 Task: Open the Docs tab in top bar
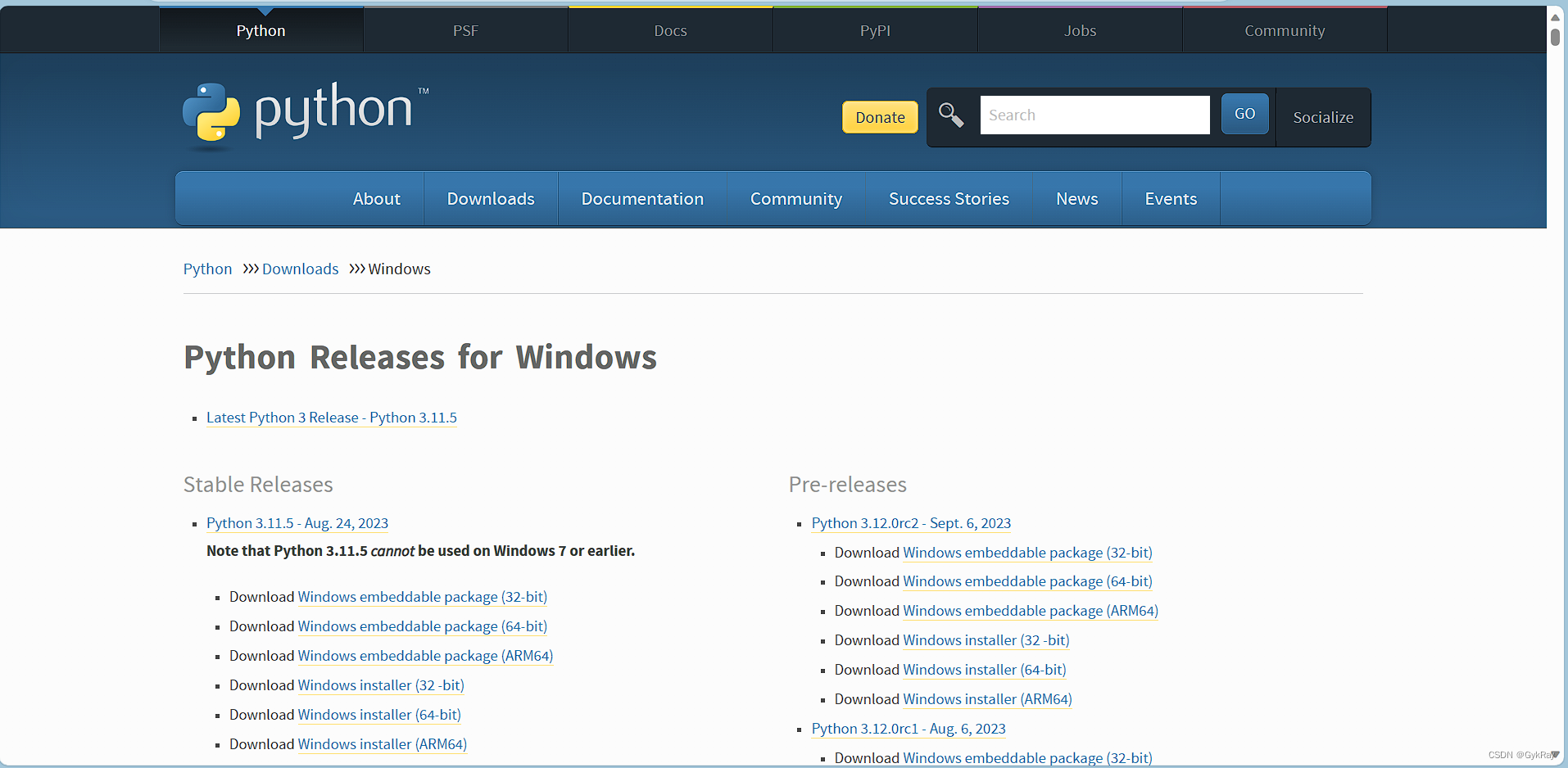[670, 30]
